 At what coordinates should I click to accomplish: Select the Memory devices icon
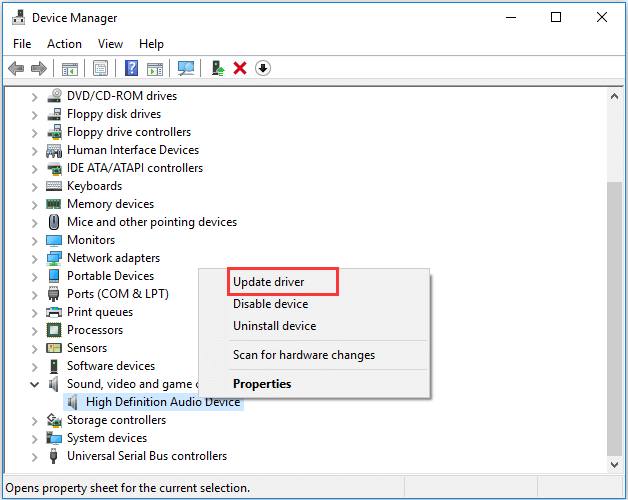pyautogui.click(x=54, y=204)
